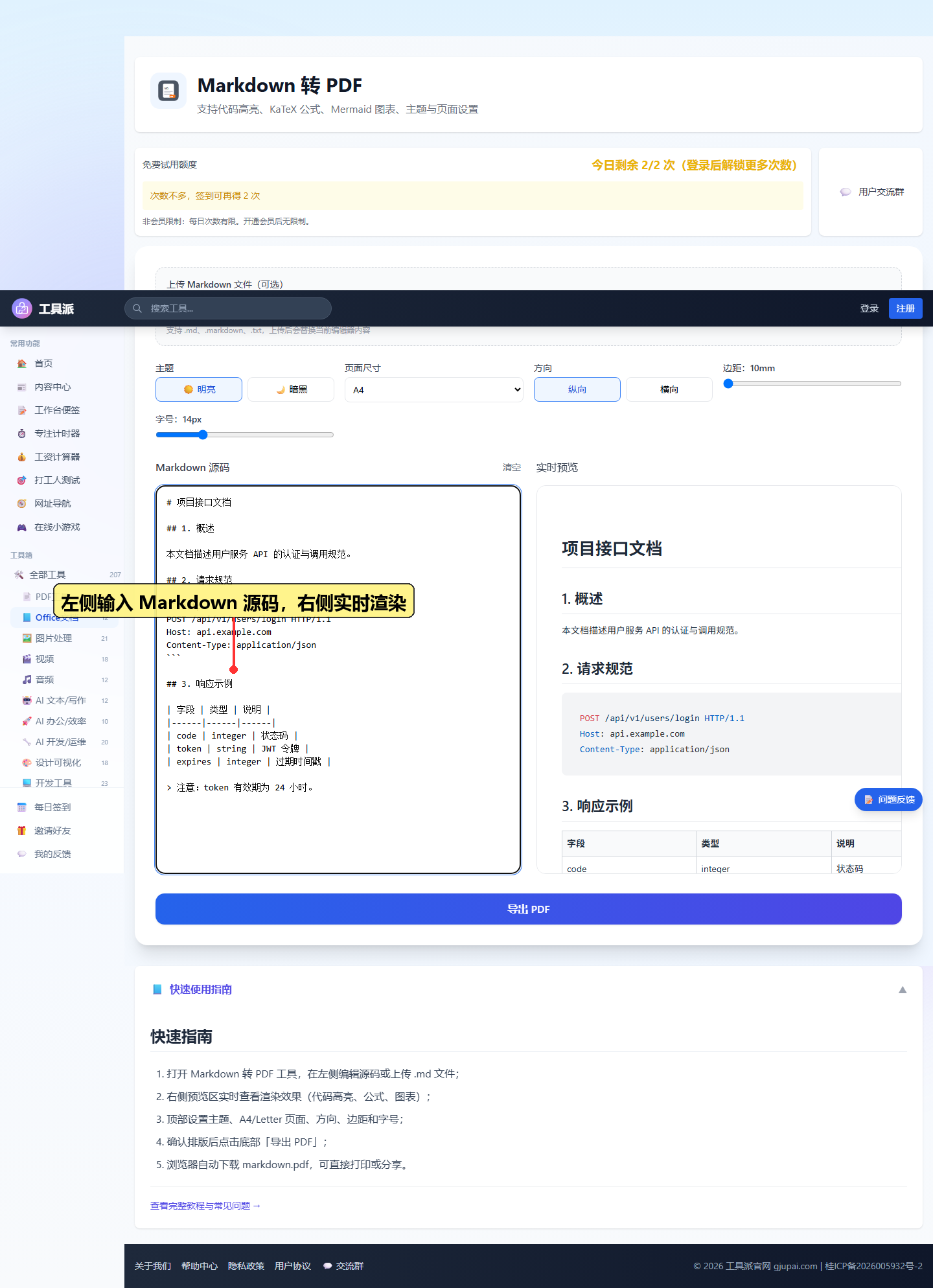Image resolution: width=933 pixels, height=1288 pixels.
Task: Click the 工具派 logo icon
Action: click(22, 308)
